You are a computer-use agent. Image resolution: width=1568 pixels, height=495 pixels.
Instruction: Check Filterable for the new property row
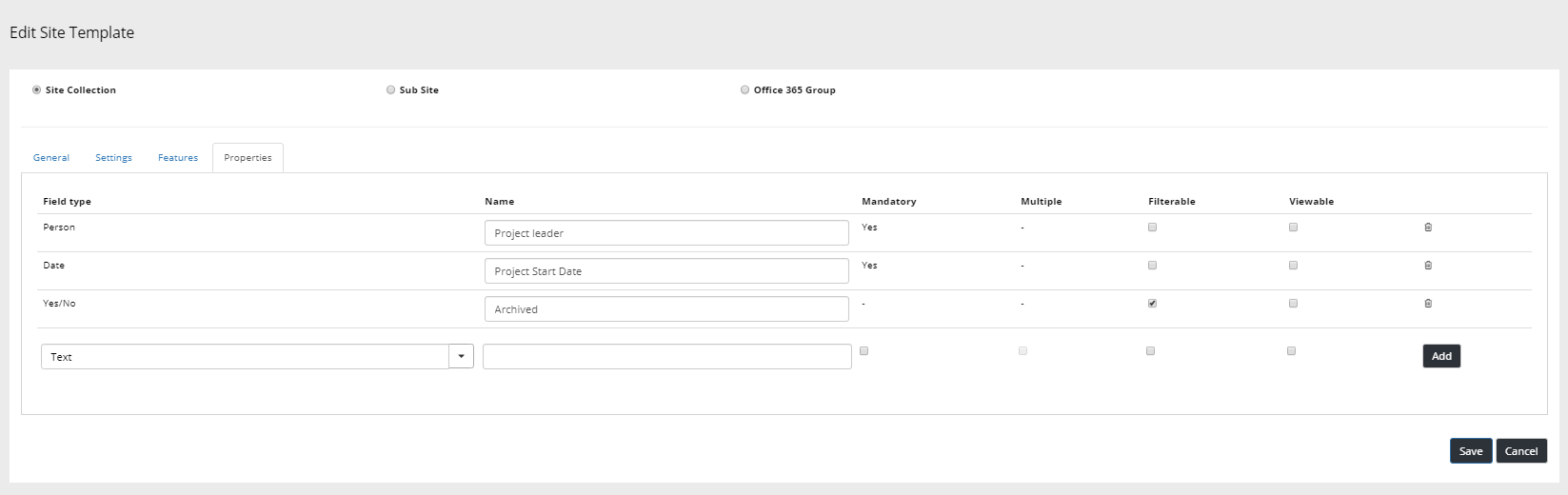(1150, 351)
